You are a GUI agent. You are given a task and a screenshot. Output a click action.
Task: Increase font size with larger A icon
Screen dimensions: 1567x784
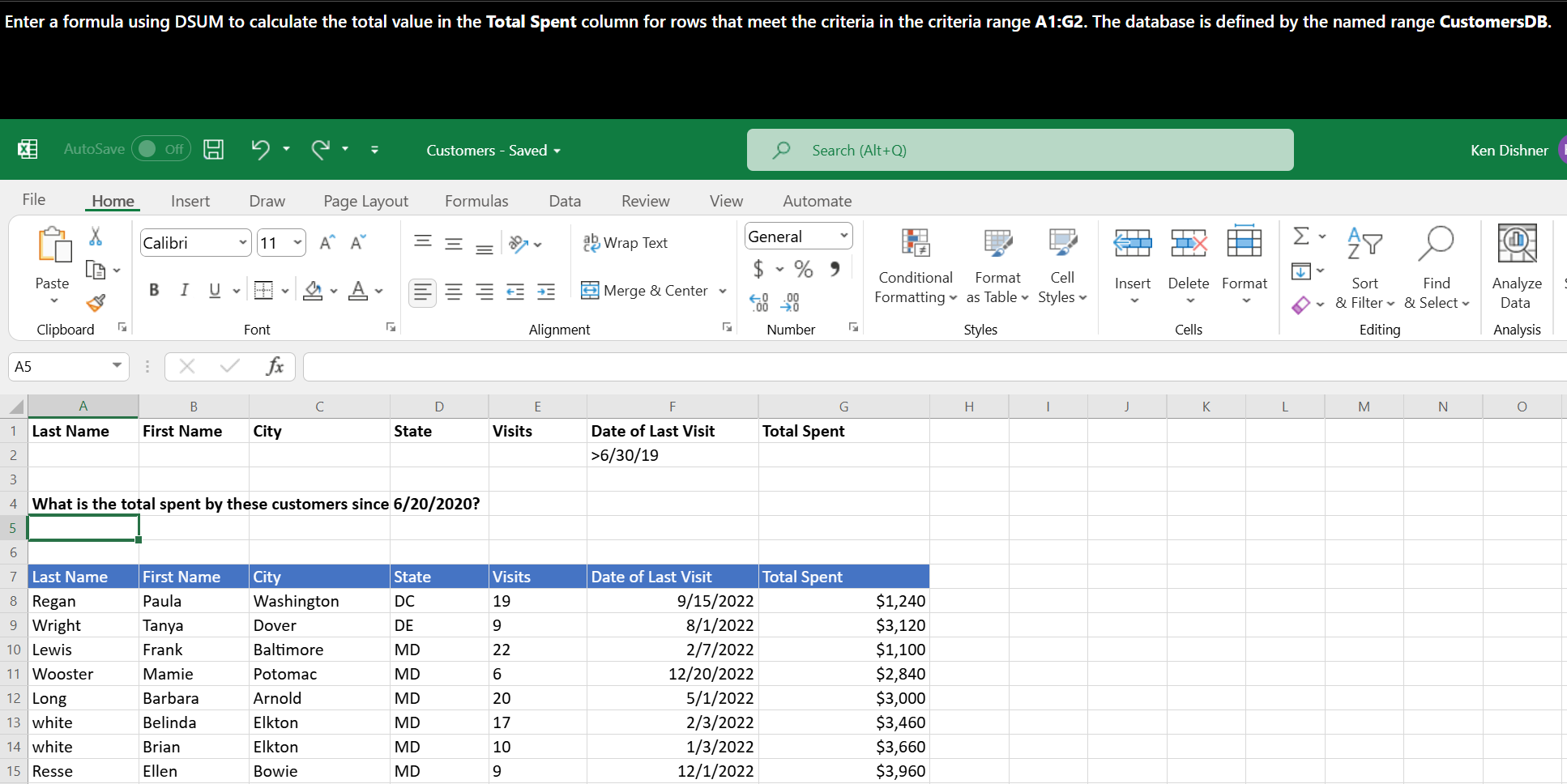327,242
